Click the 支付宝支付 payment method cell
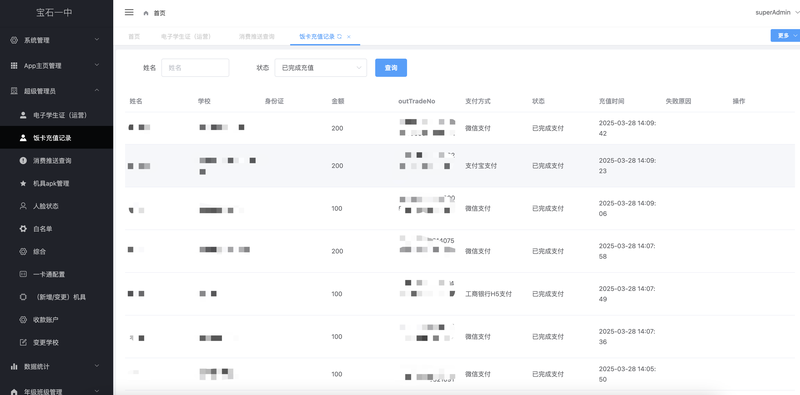This screenshot has width=800, height=395. click(x=481, y=166)
